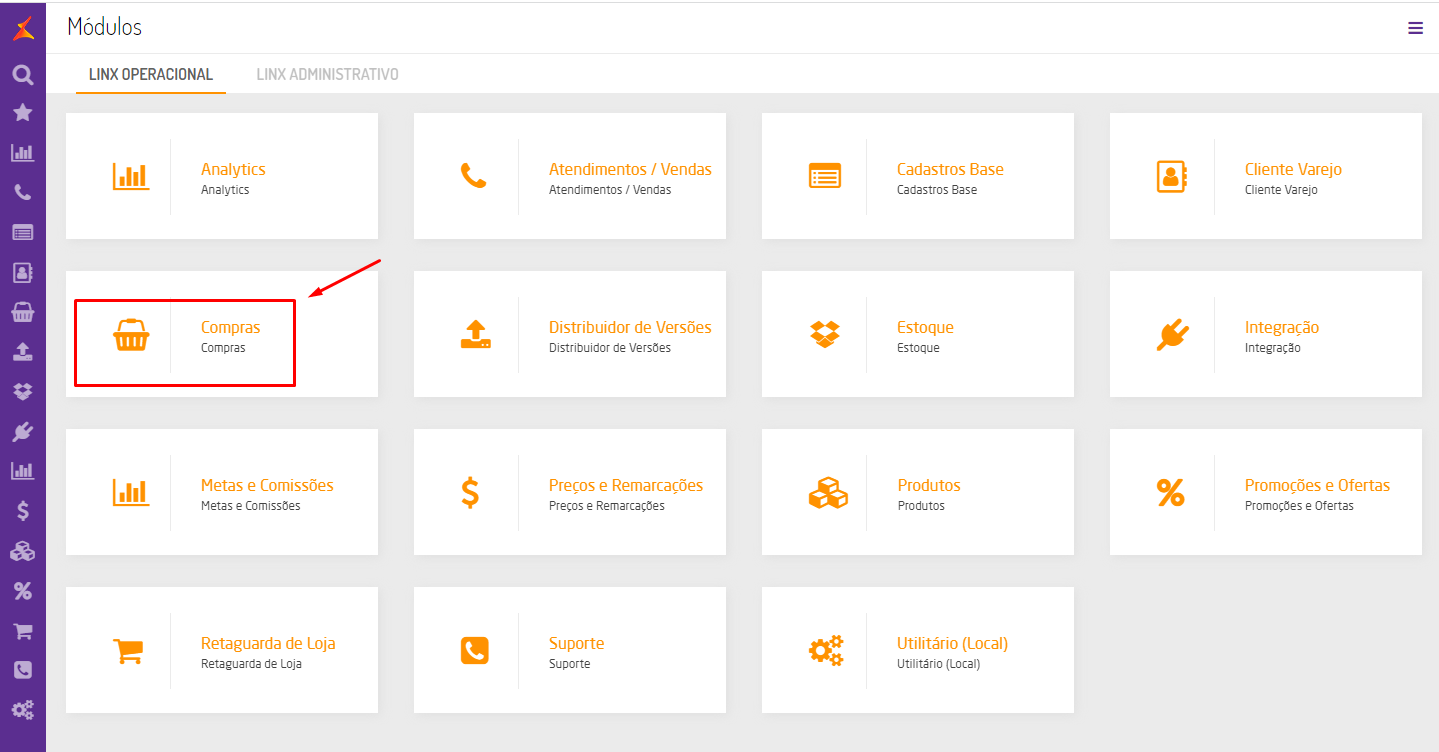Screen dimensions: 1439x752
Task: Open the orange Suporte module title
Action: pyautogui.click(x=577, y=643)
